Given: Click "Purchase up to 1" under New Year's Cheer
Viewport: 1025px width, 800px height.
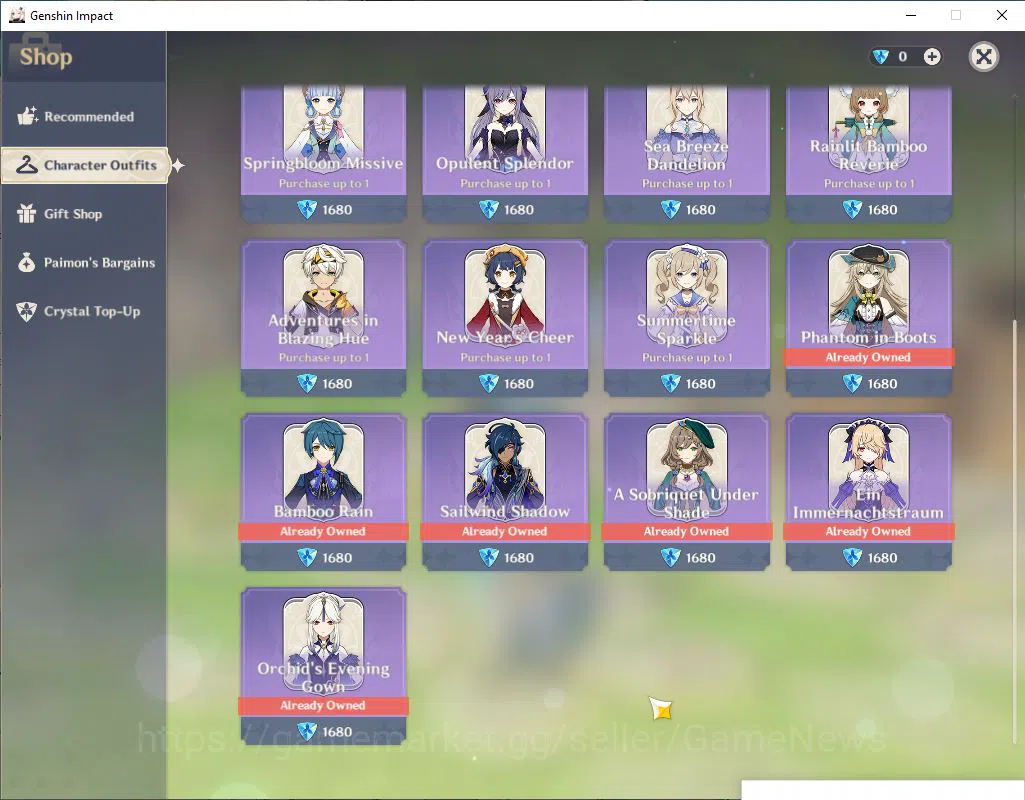Looking at the screenshot, I should [505, 358].
